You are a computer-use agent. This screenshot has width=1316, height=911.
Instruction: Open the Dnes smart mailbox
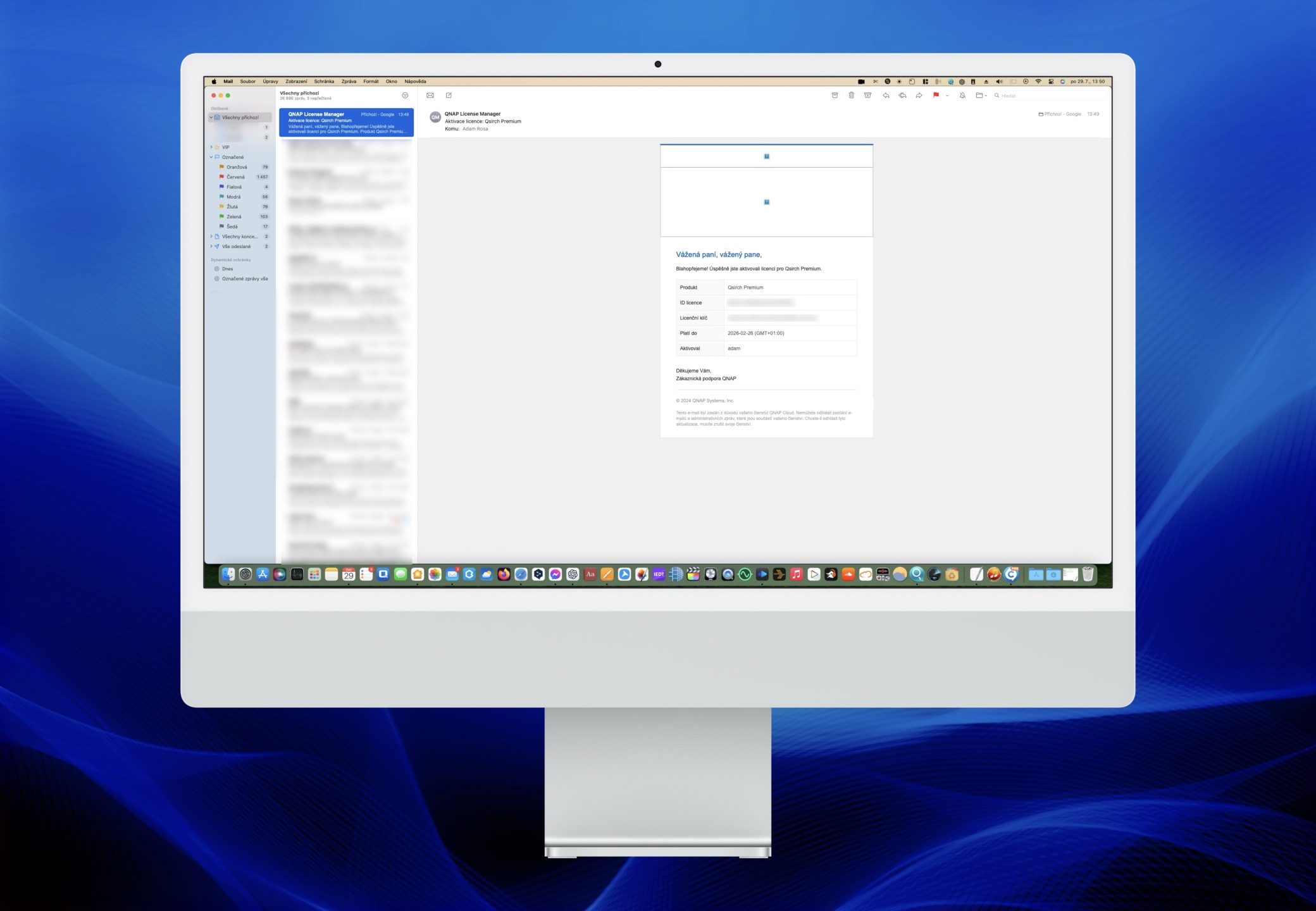coord(228,269)
